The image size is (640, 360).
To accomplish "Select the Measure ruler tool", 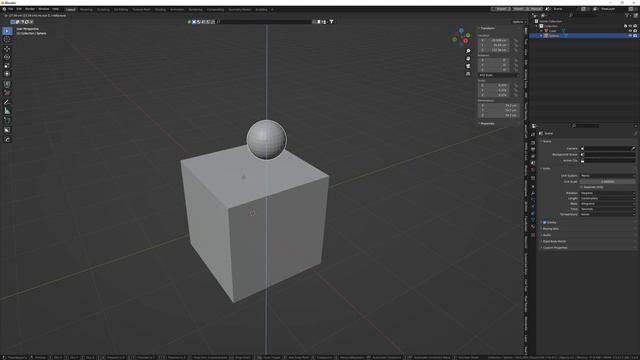I will click(7, 111).
